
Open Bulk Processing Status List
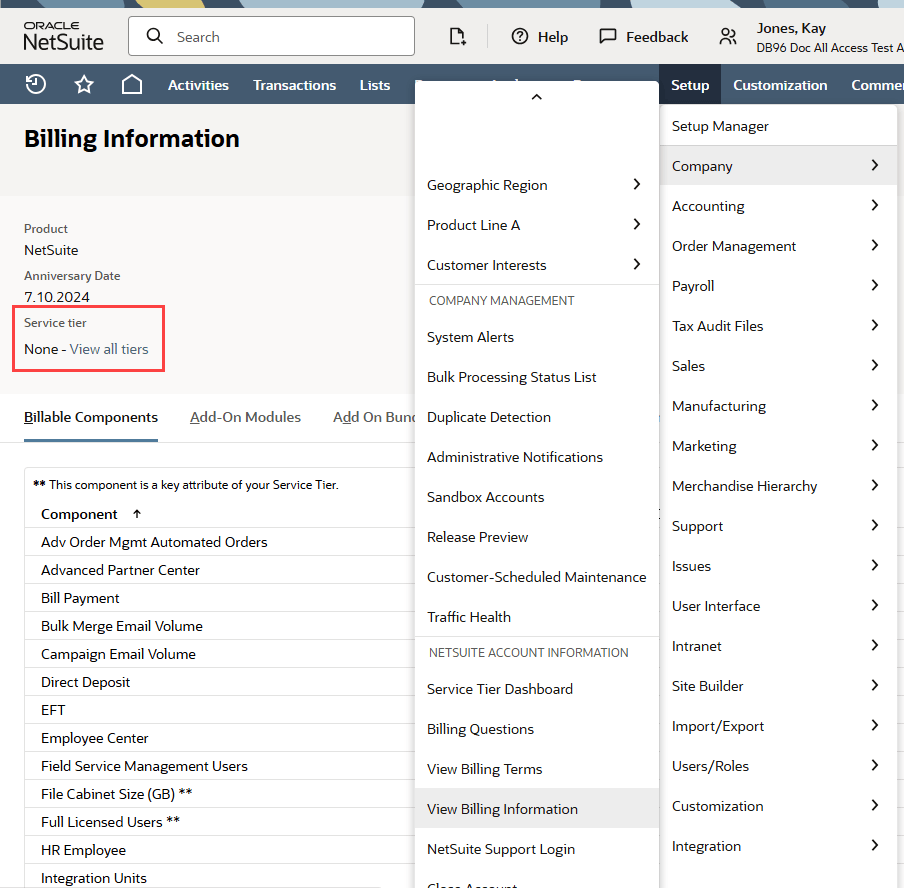pyautogui.click(x=536, y=377)
